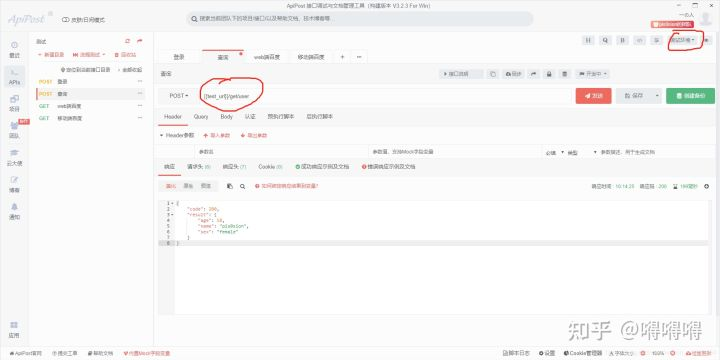This screenshot has height=360, width=720.
Task: Open the 认证 (auth) tab
Action: (250, 117)
